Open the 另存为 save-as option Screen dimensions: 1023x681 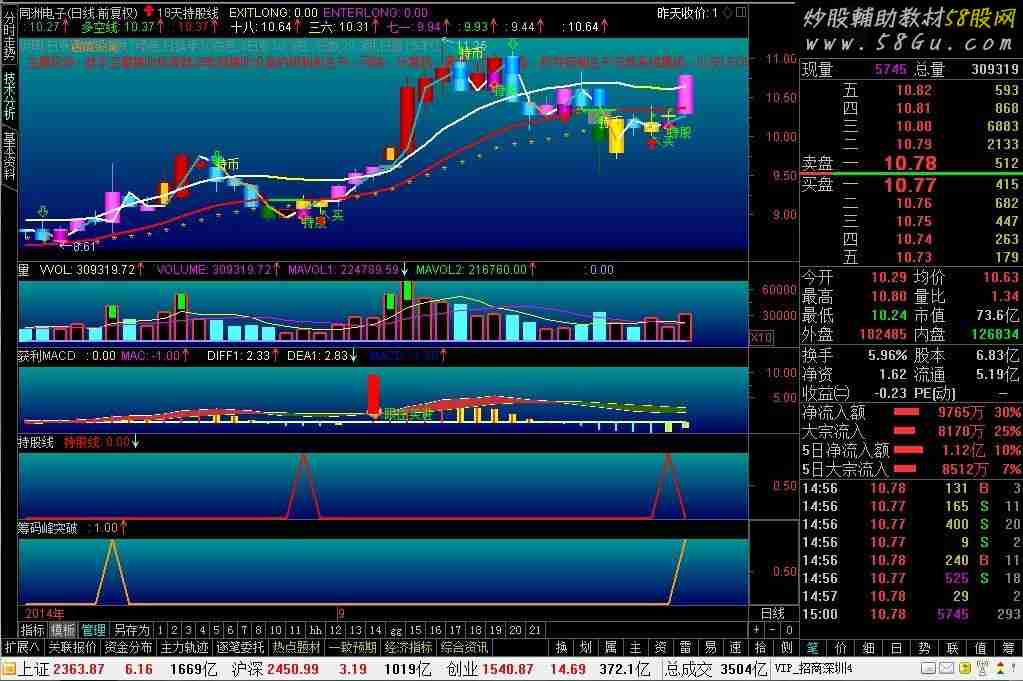pyautogui.click(x=131, y=630)
